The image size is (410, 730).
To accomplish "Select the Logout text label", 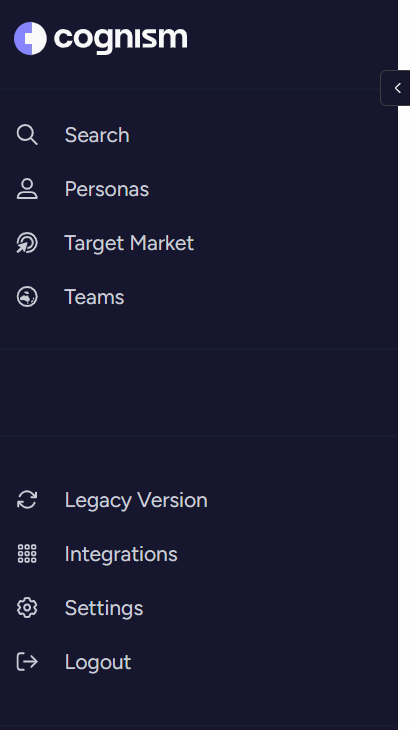I will (98, 662).
